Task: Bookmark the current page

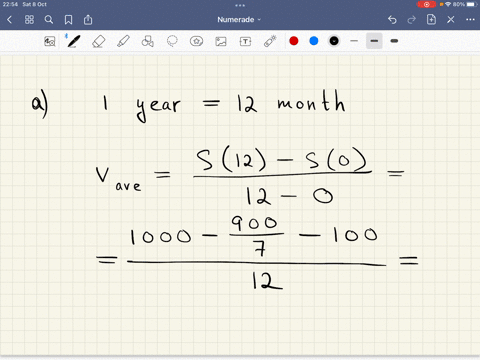Action: tap(68, 20)
